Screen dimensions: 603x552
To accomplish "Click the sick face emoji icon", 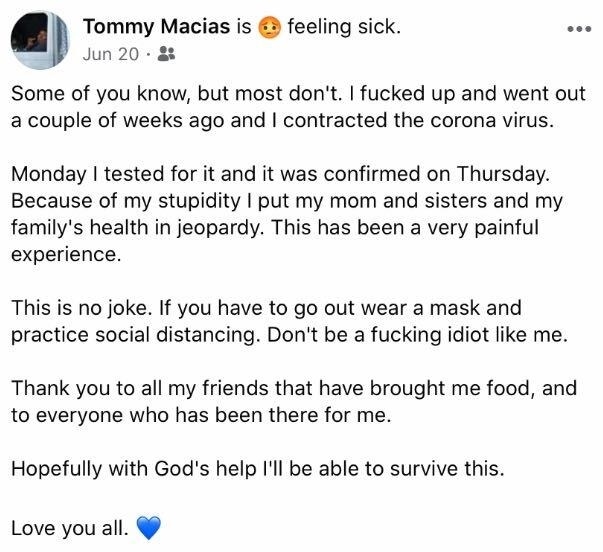I will 270,27.
